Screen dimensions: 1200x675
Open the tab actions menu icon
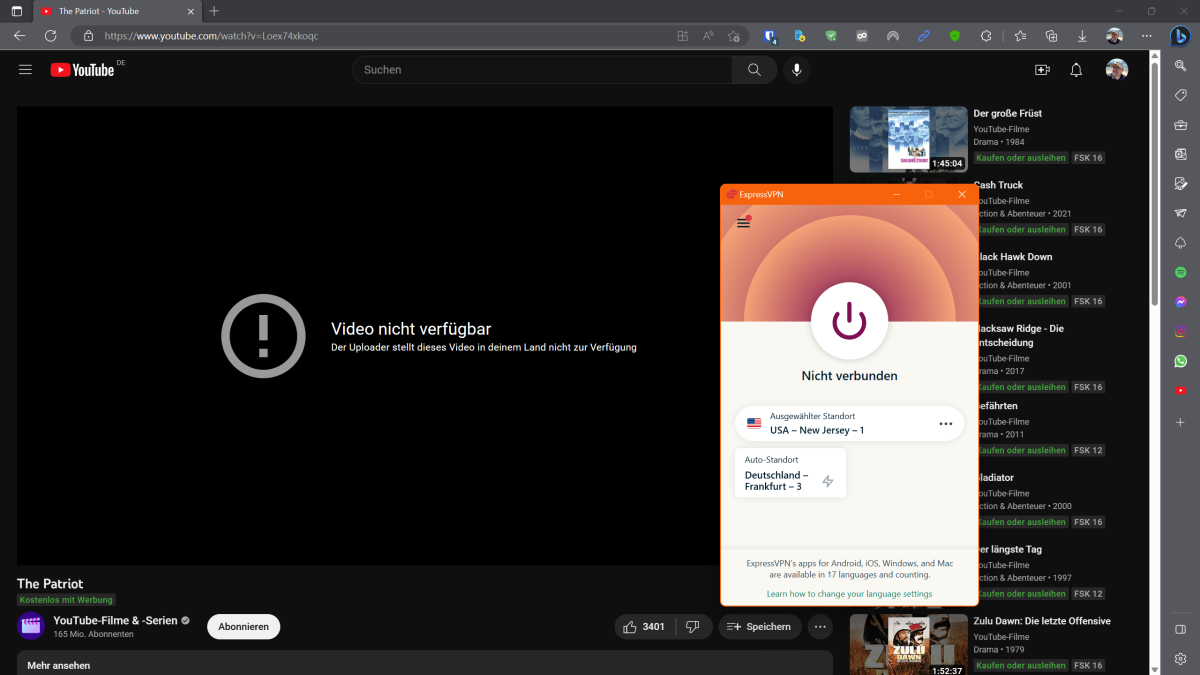16,11
